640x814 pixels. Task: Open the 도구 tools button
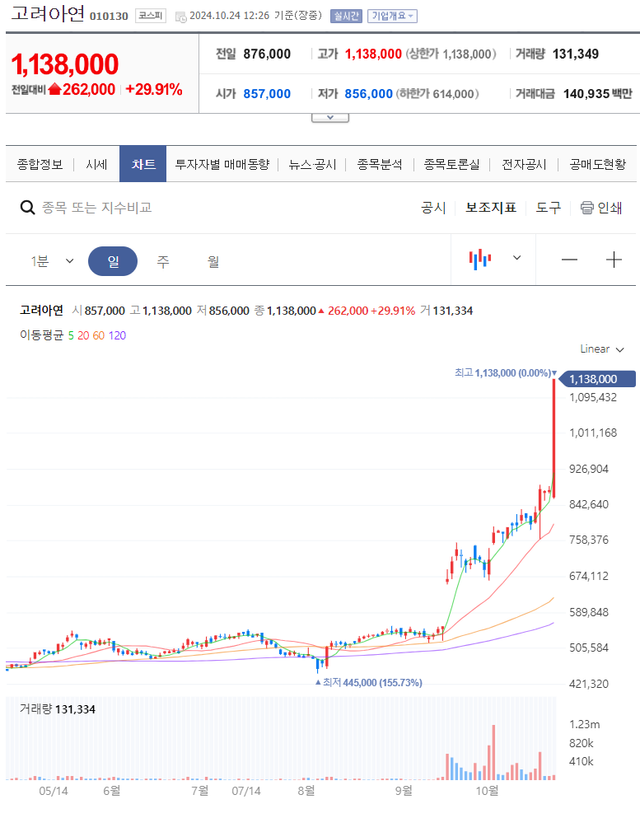coord(548,208)
